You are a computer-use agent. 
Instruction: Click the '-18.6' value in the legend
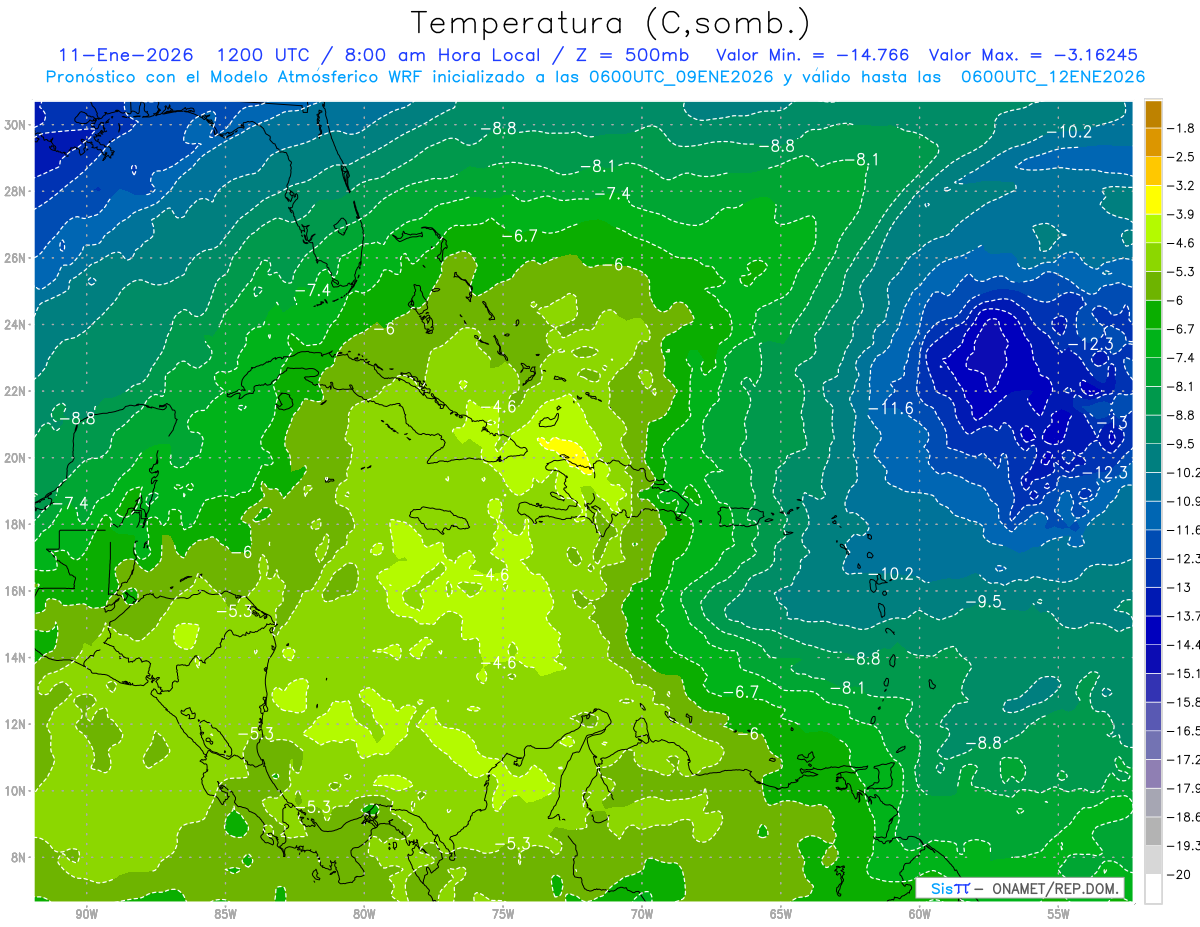1185,817
